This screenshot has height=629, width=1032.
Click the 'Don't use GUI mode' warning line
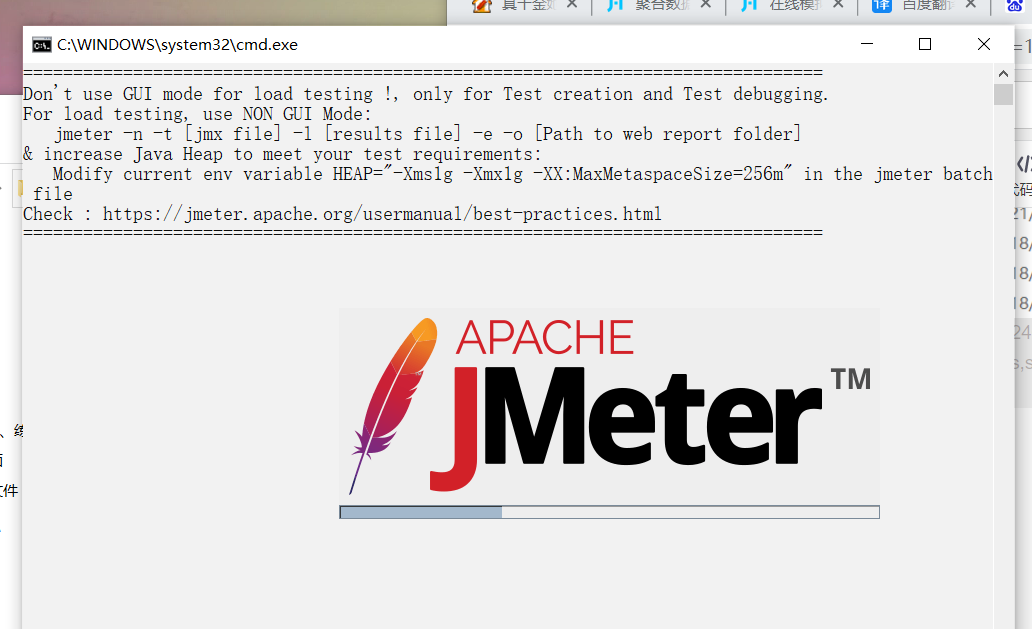tap(425, 94)
